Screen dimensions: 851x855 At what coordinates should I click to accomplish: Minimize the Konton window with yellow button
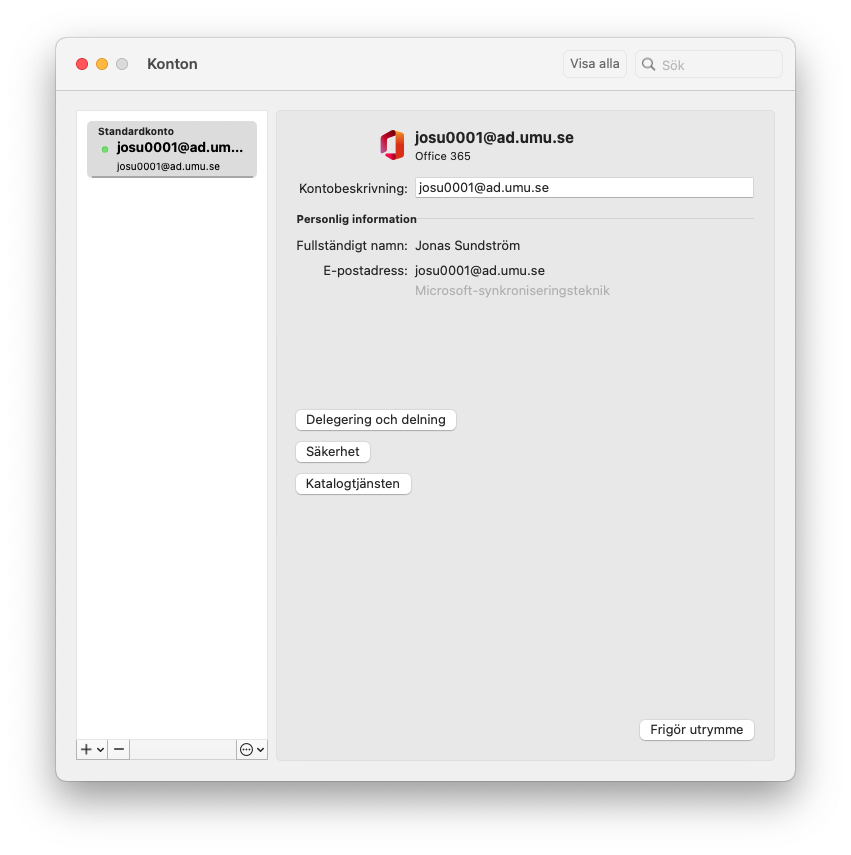(x=102, y=64)
